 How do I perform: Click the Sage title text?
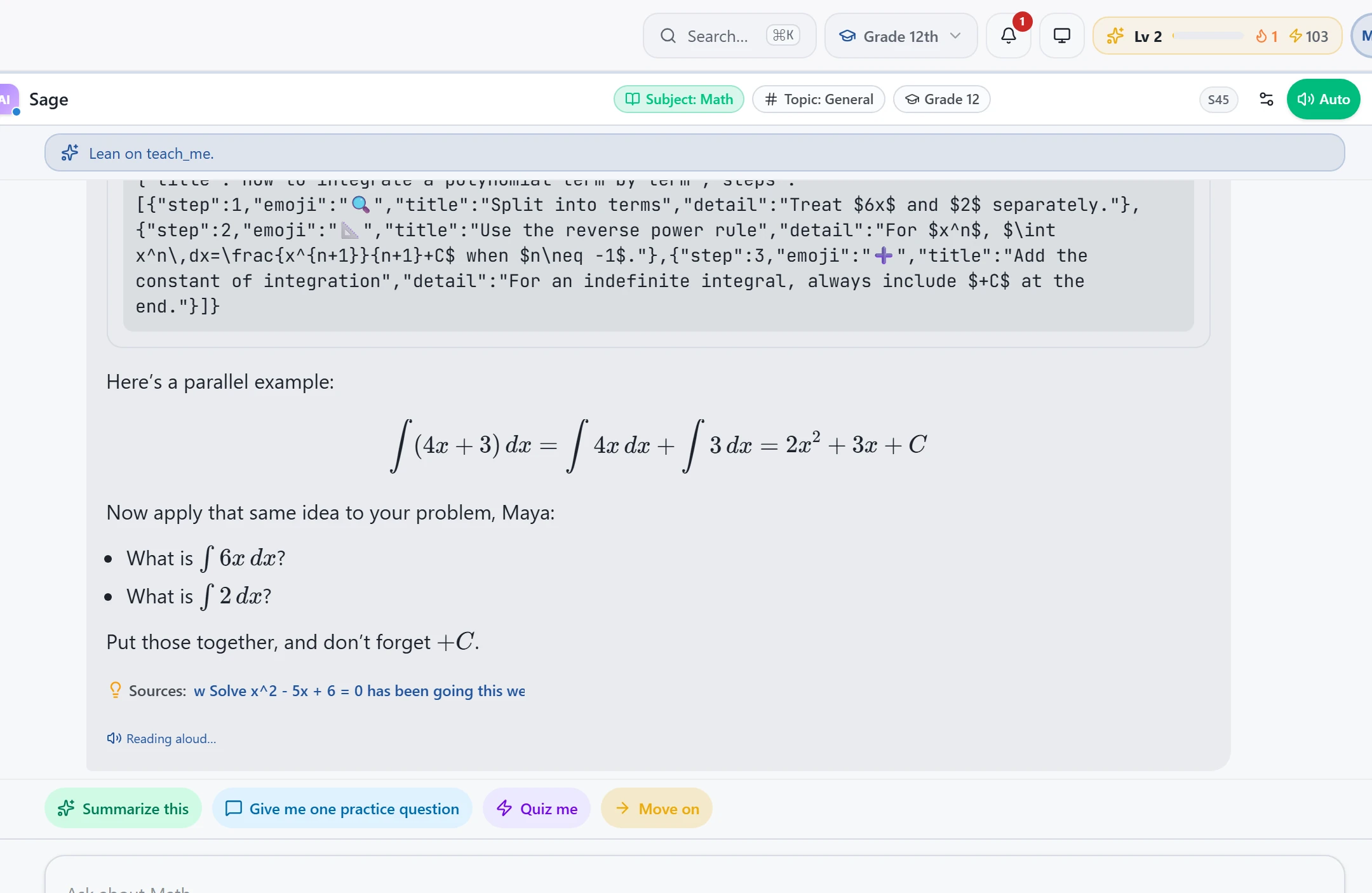(49, 100)
